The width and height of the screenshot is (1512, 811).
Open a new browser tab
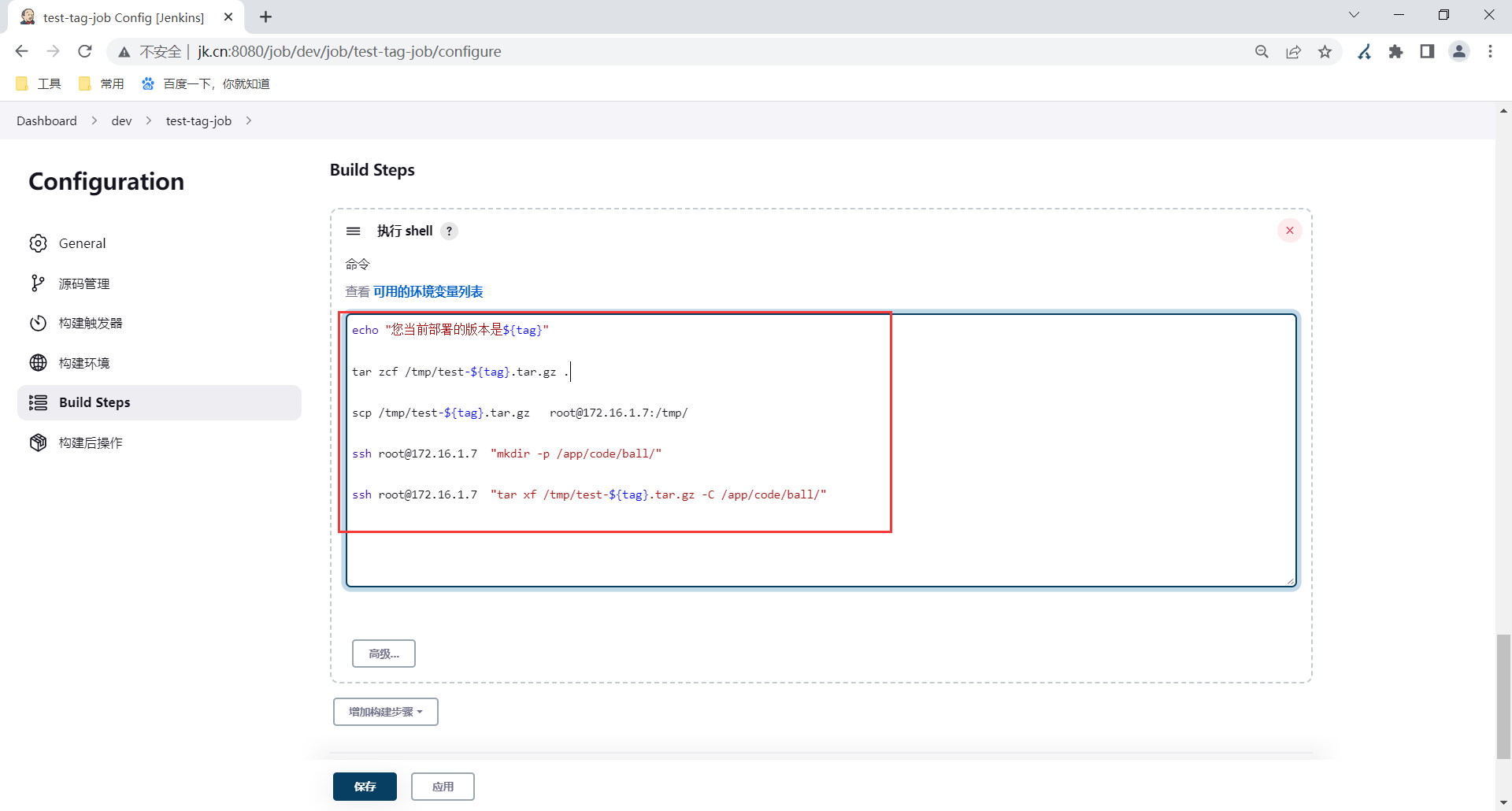(x=266, y=17)
